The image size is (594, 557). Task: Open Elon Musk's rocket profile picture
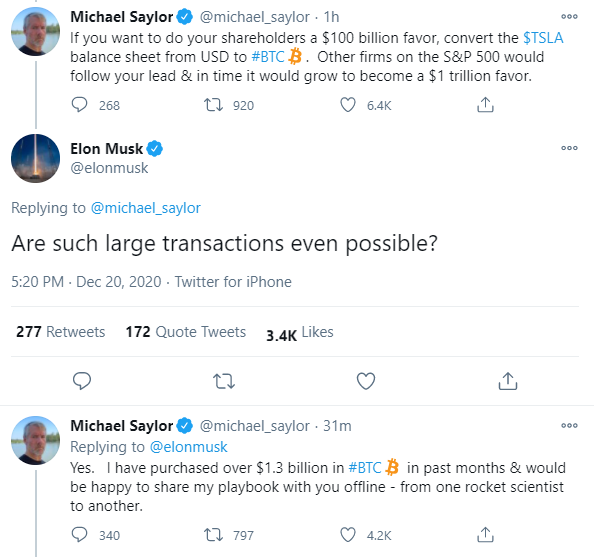coord(36,158)
